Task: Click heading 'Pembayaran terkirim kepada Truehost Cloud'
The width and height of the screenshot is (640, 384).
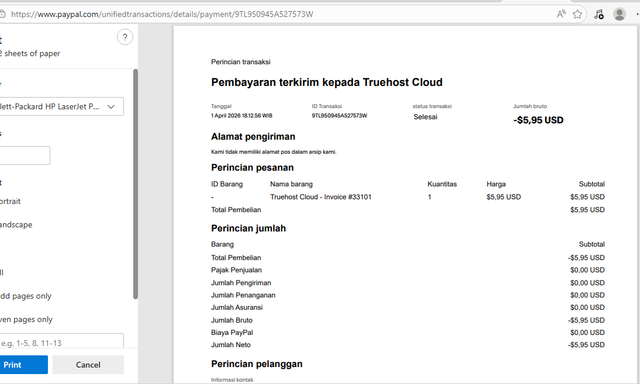Action: click(x=327, y=82)
